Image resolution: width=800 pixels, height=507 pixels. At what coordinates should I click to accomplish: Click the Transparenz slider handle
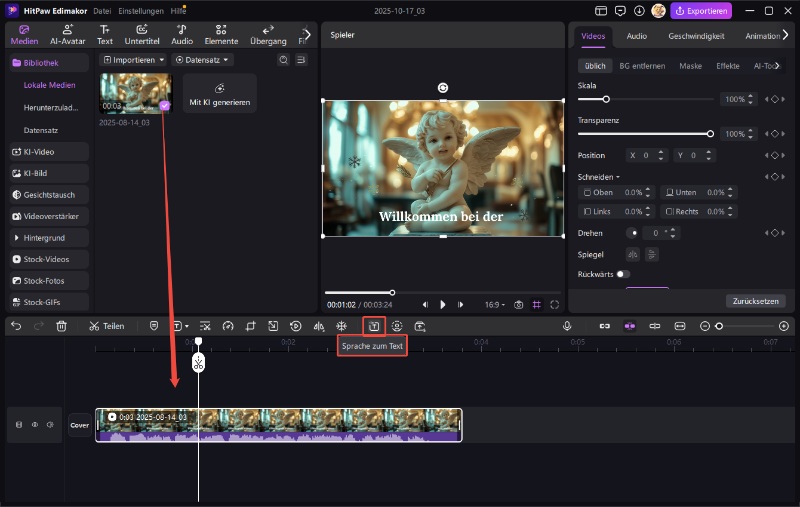tap(710, 134)
